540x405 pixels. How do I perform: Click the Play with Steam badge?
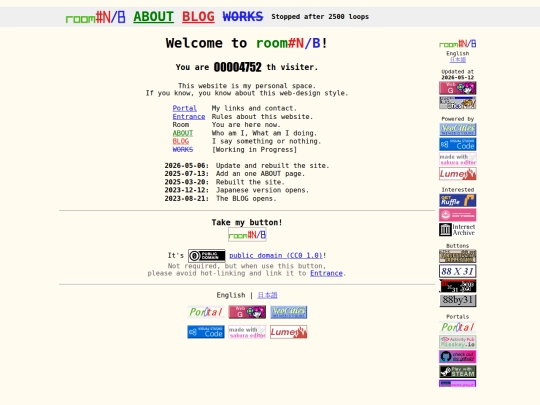tap(458, 372)
